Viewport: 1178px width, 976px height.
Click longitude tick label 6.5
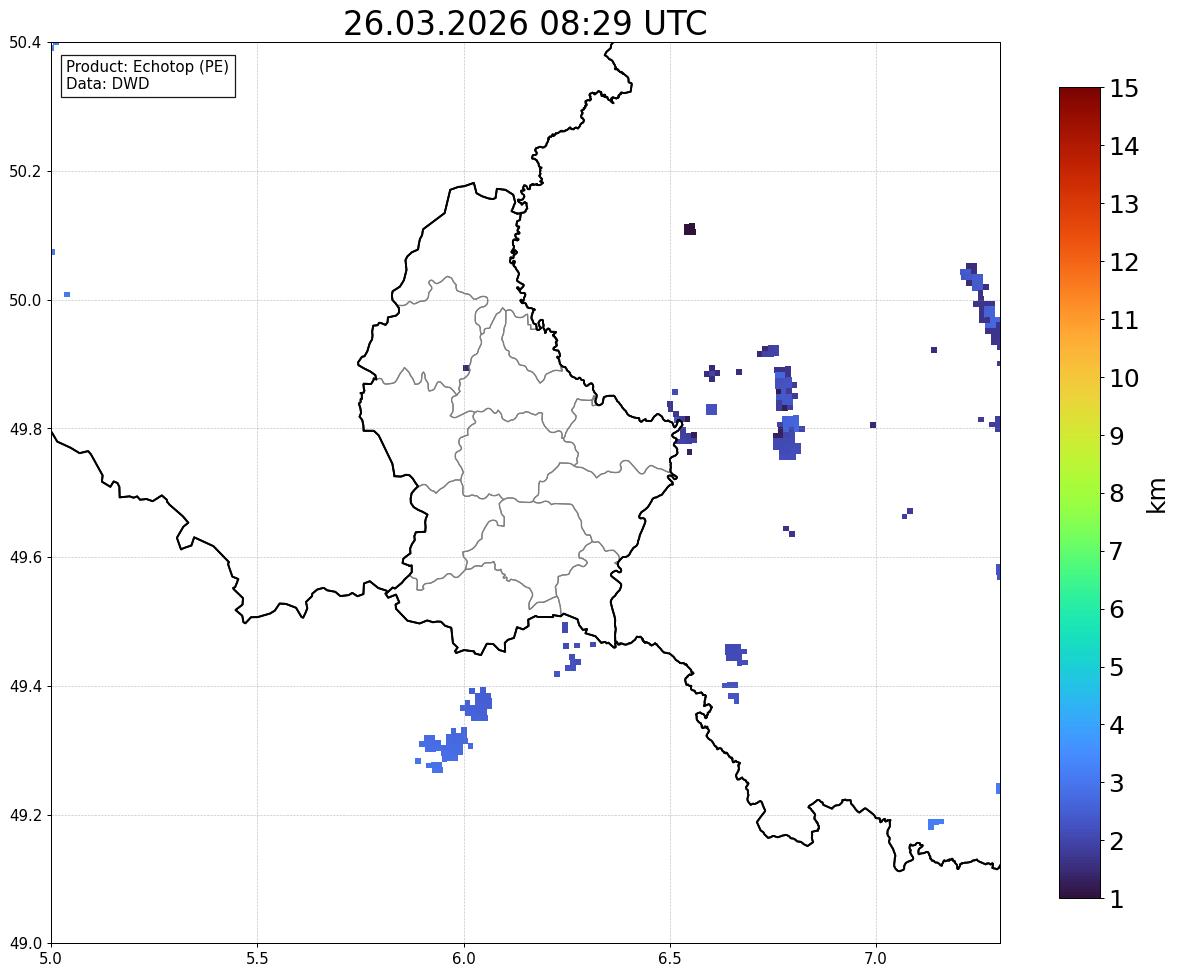click(x=670, y=959)
